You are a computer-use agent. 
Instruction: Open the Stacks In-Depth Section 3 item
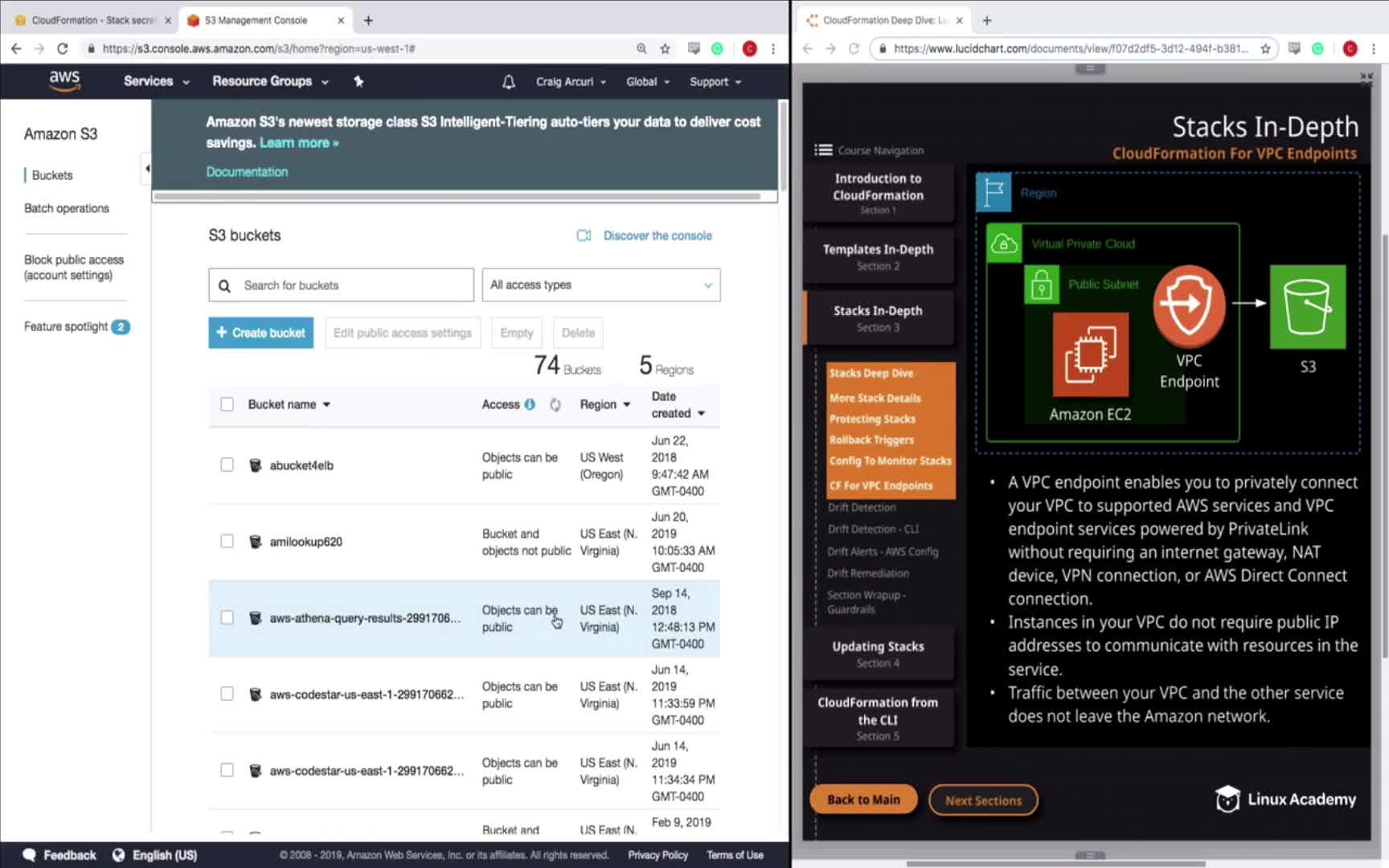click(x=878, y=318)
